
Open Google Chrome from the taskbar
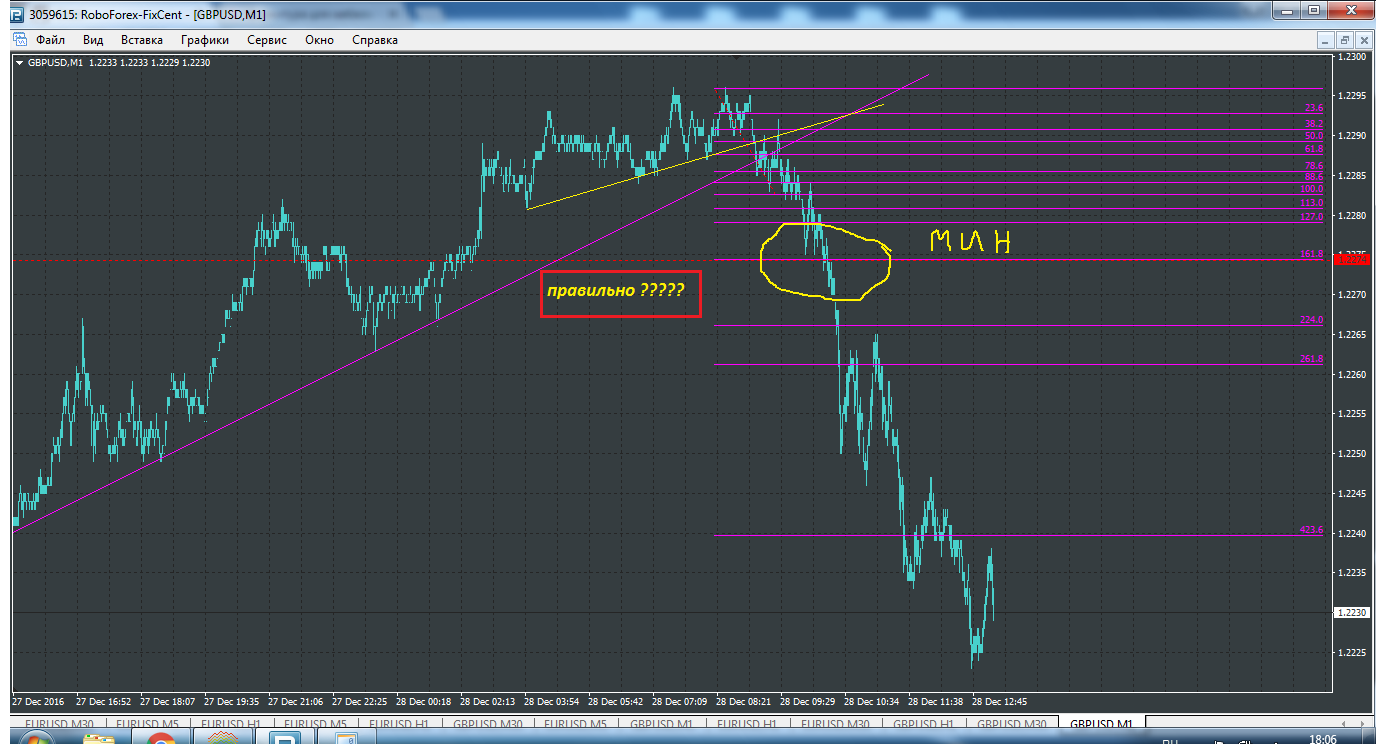point(161,738)
